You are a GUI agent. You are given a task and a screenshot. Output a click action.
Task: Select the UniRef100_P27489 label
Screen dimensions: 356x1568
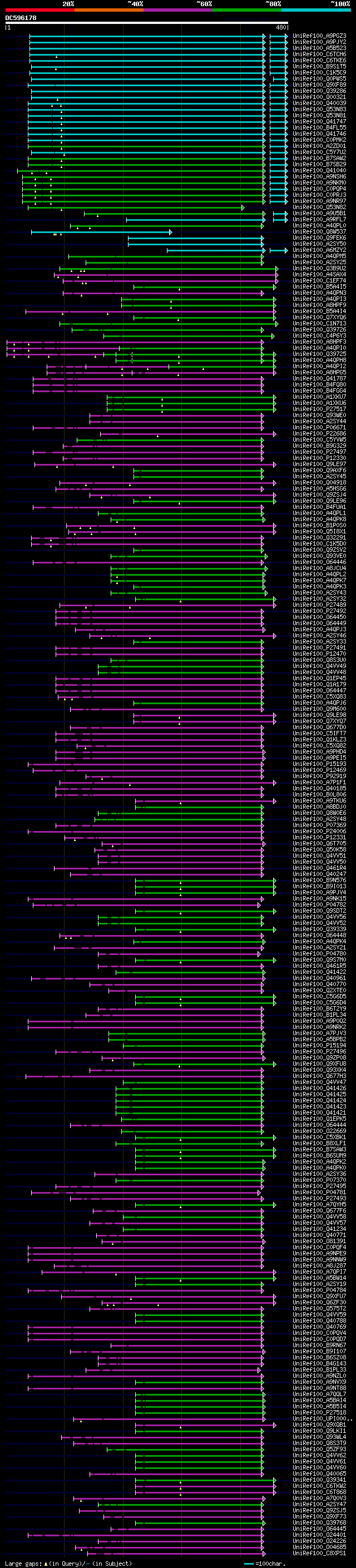(x=319, y=605)
